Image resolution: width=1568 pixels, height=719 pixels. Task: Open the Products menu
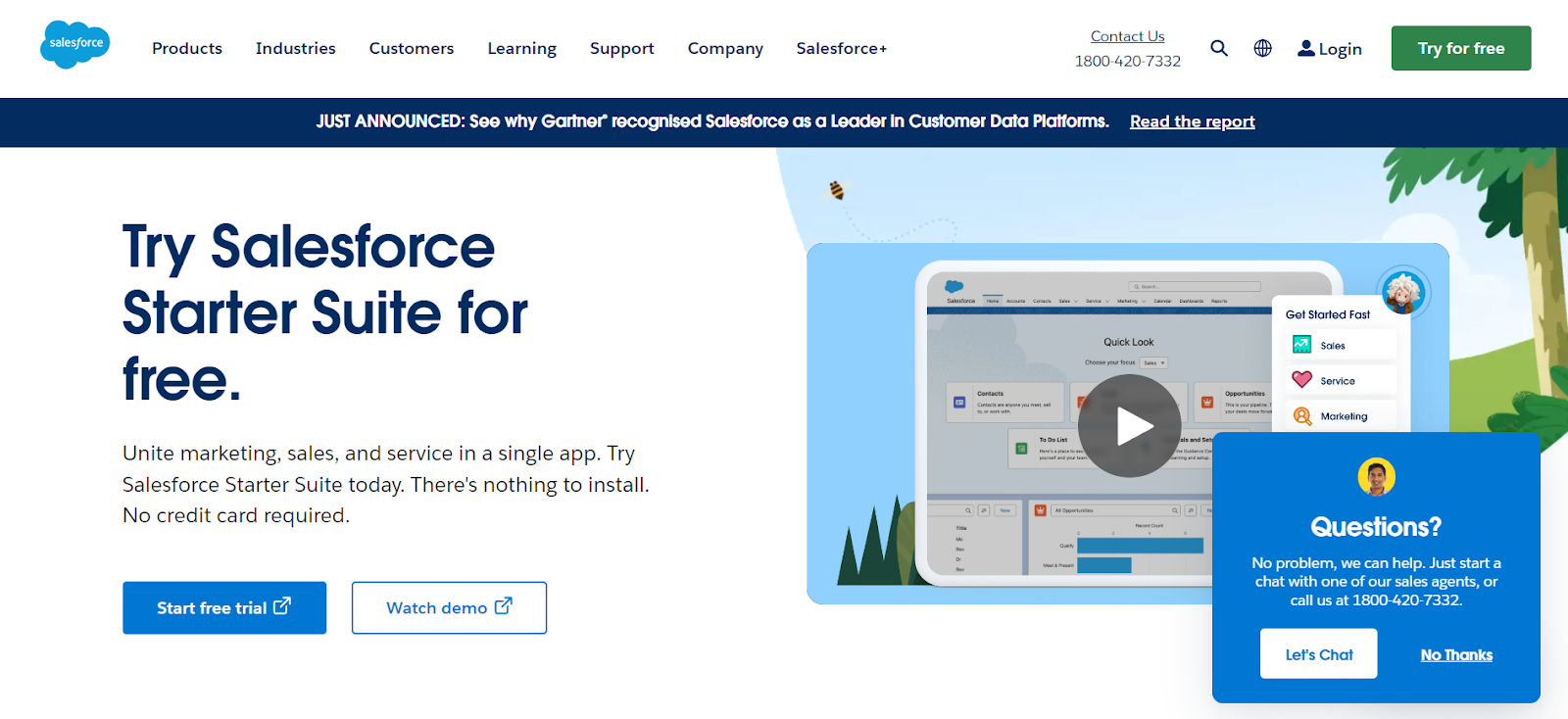coord(187,48)
